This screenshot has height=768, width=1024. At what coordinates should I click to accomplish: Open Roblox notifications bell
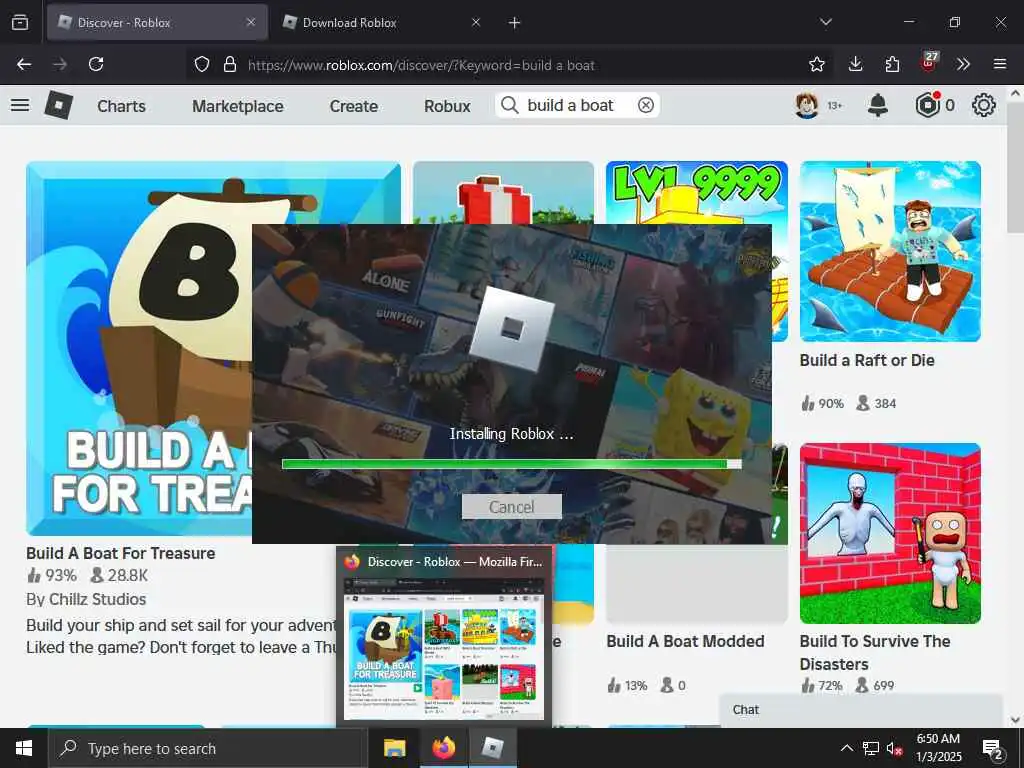coord(878,105)
